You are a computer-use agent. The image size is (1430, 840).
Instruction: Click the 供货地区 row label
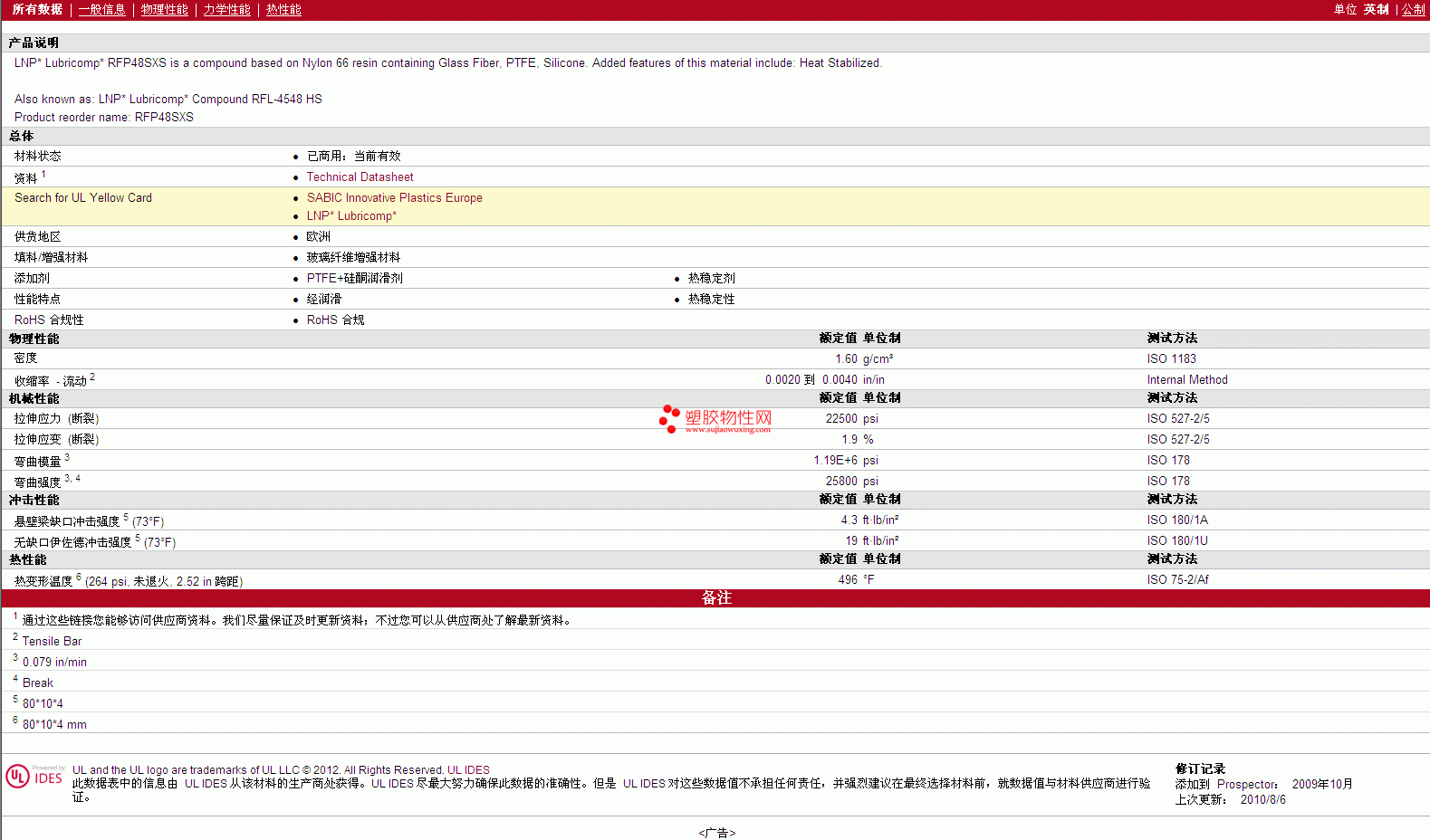tap(38, 237)
